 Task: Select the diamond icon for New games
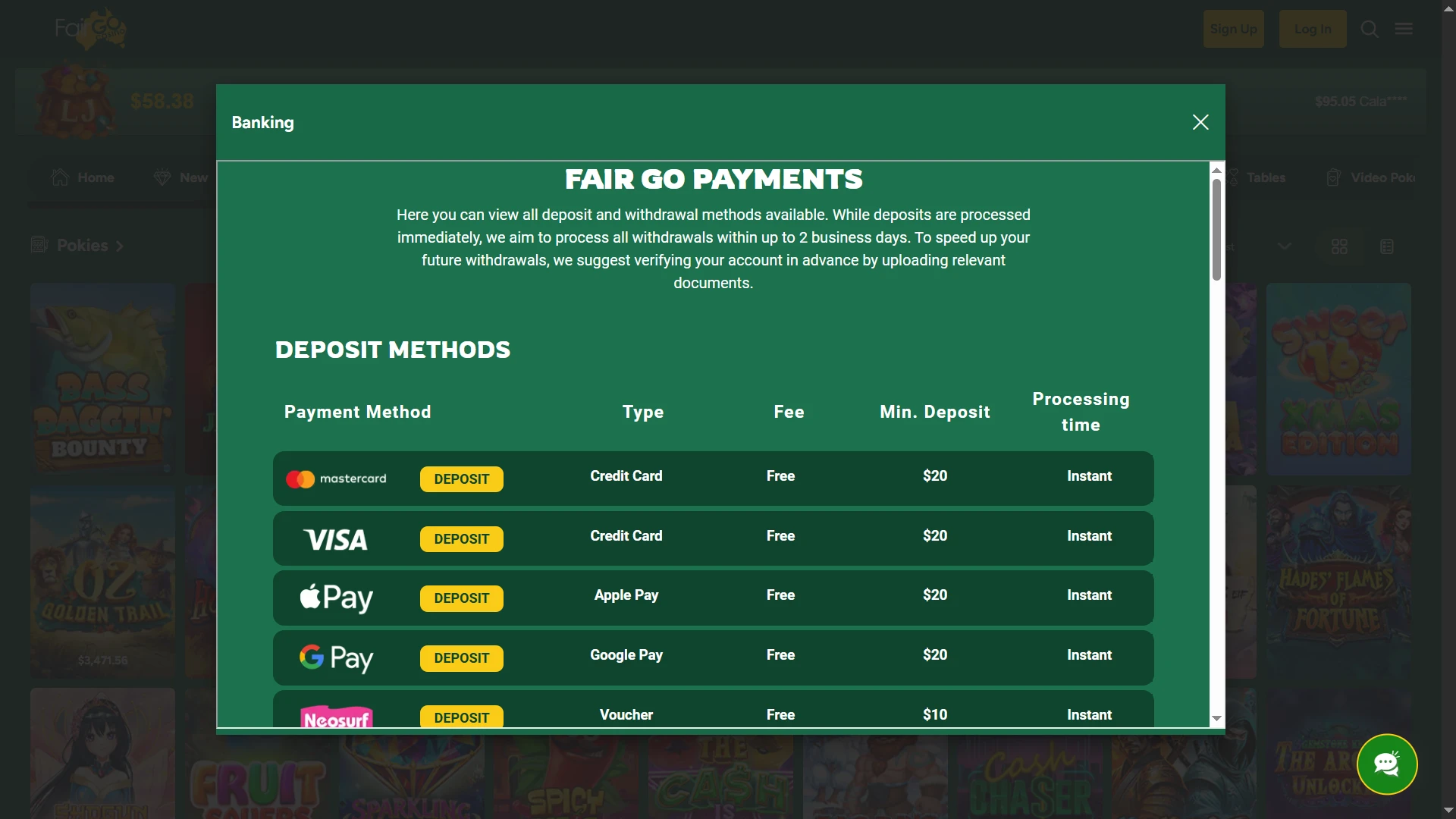[x=162, y=177]
